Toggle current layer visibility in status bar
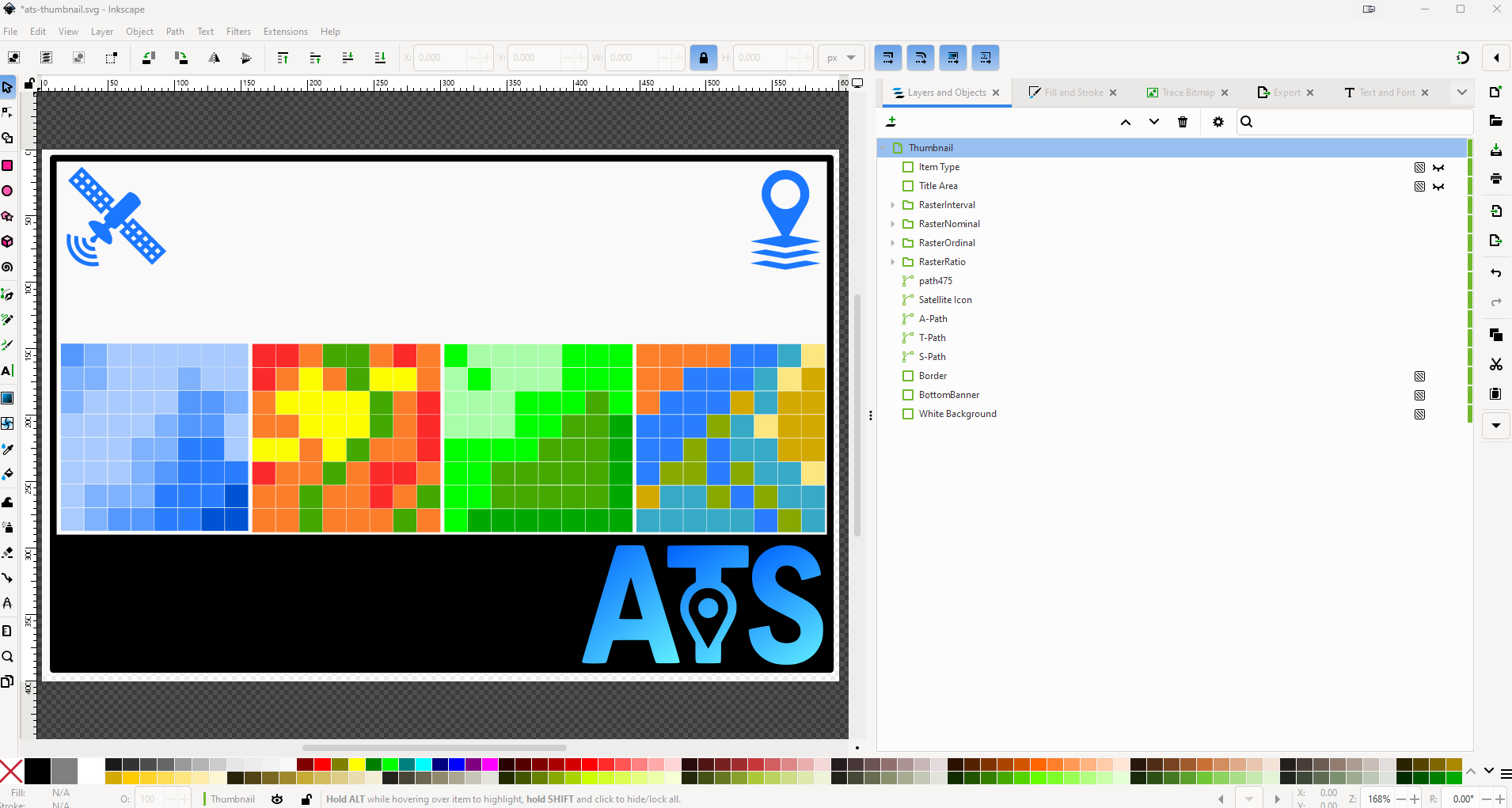The width and height of the screenshot is (1512, 808). point(277,799)
